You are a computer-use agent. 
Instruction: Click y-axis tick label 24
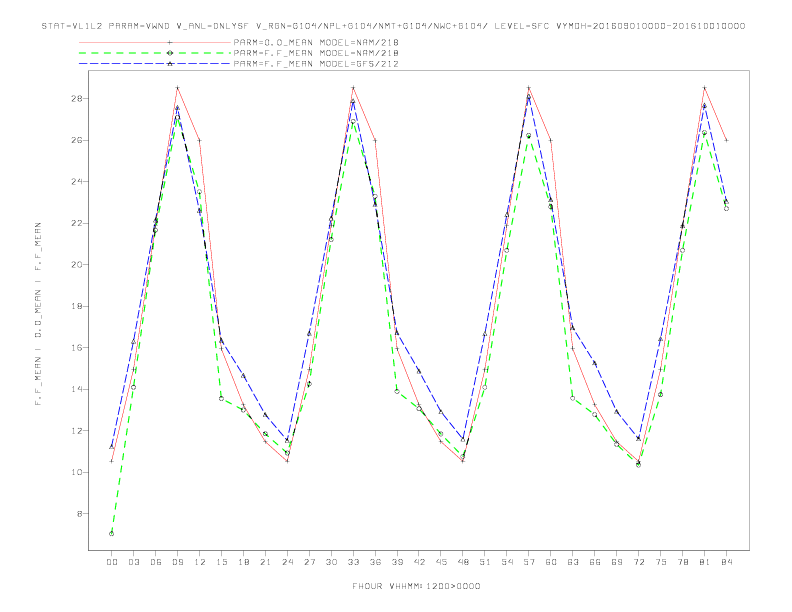coord(76,182)
